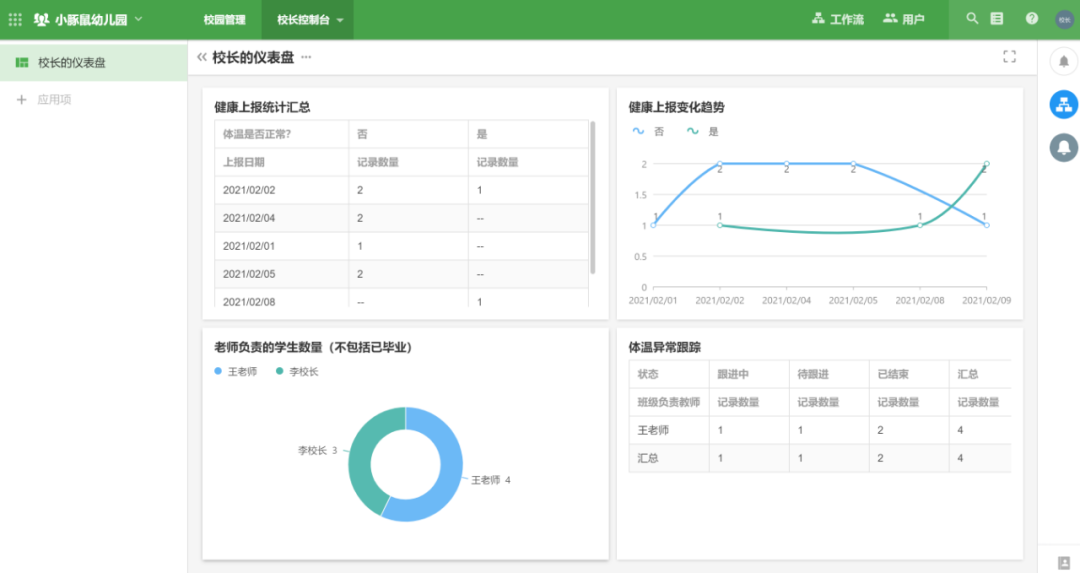Open the app launcher grid icon
This screenshot has width=1080, height=573.
point(15,19)
